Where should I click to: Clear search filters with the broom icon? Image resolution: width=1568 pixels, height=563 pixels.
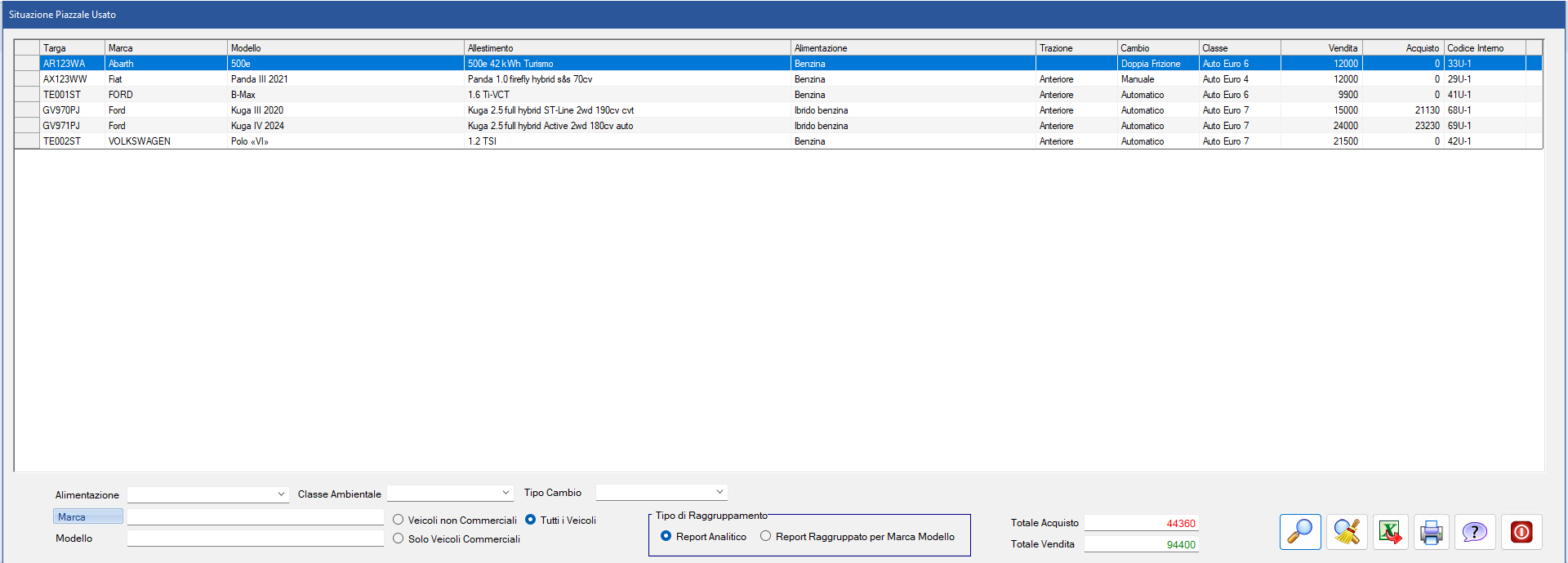pyautogui.click(x=1346, y=532)
